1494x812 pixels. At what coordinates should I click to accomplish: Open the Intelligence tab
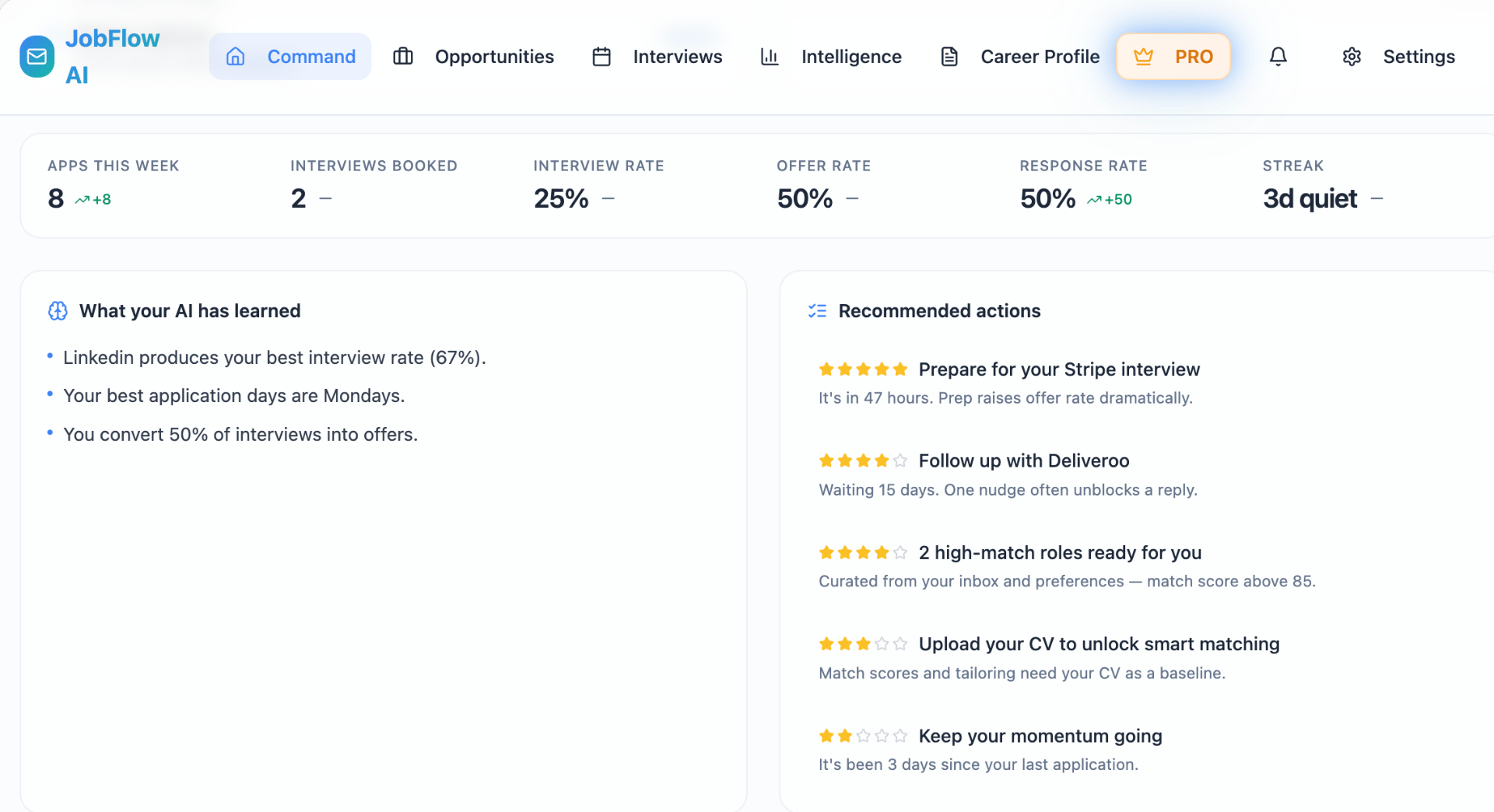point(830,57)
